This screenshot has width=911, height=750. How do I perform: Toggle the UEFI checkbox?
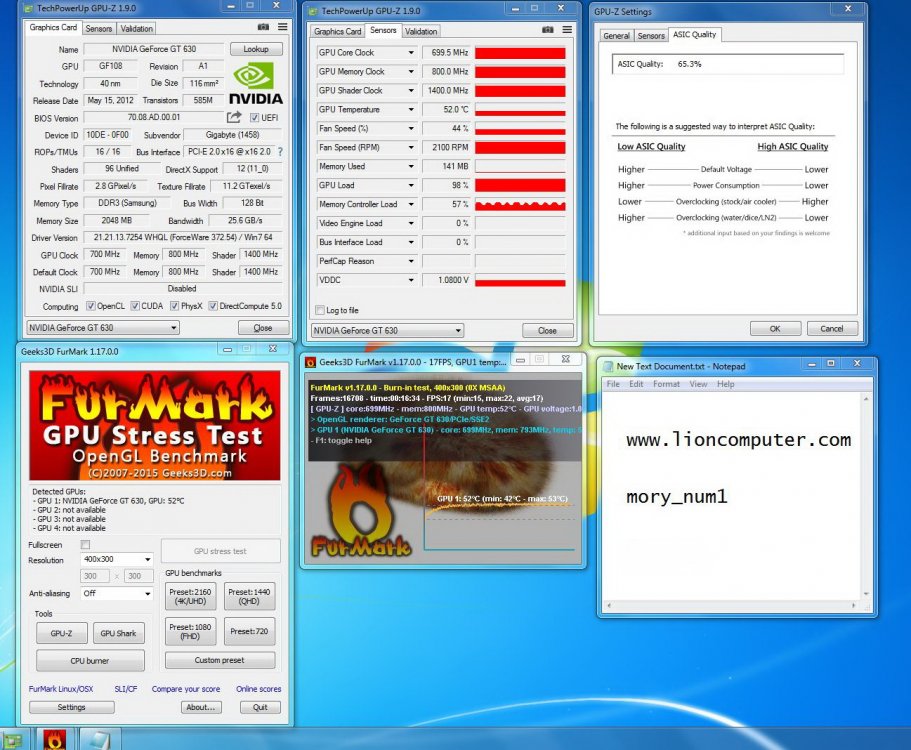point(254,118)
